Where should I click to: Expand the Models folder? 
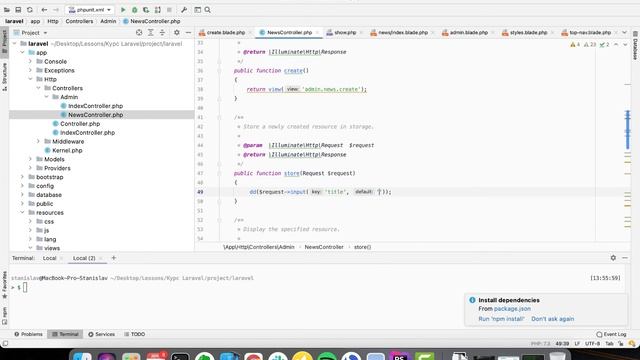coord(30,160)
